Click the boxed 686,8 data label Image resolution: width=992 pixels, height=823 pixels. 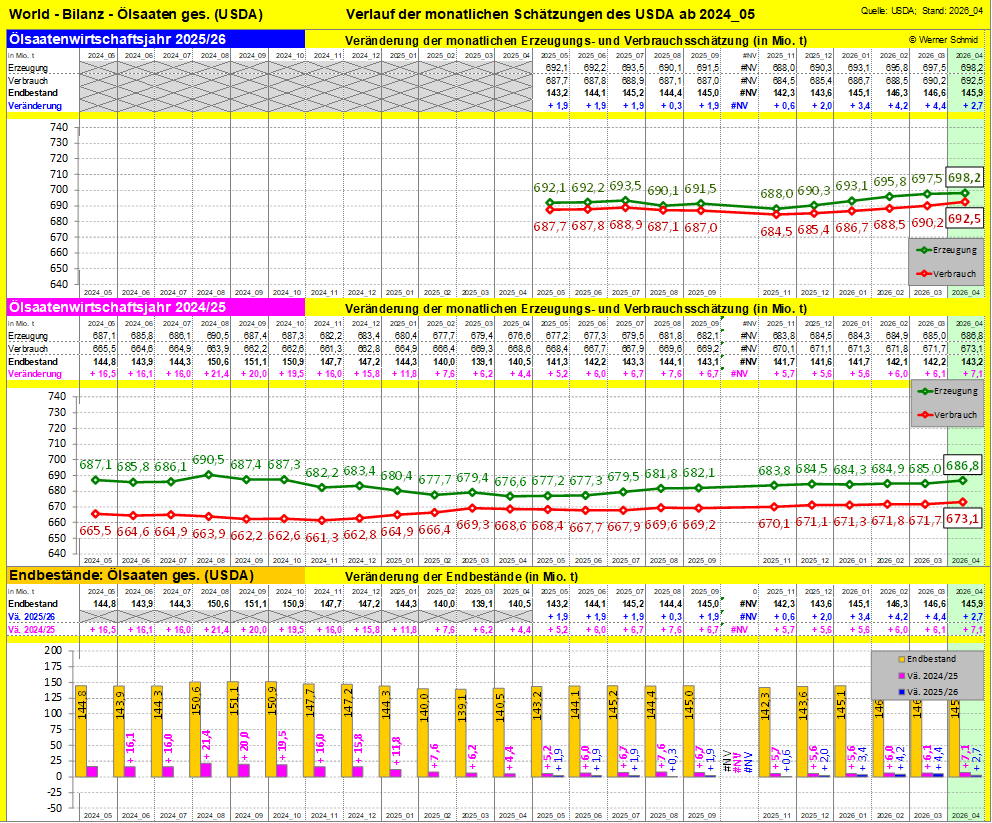click(965, 466)
